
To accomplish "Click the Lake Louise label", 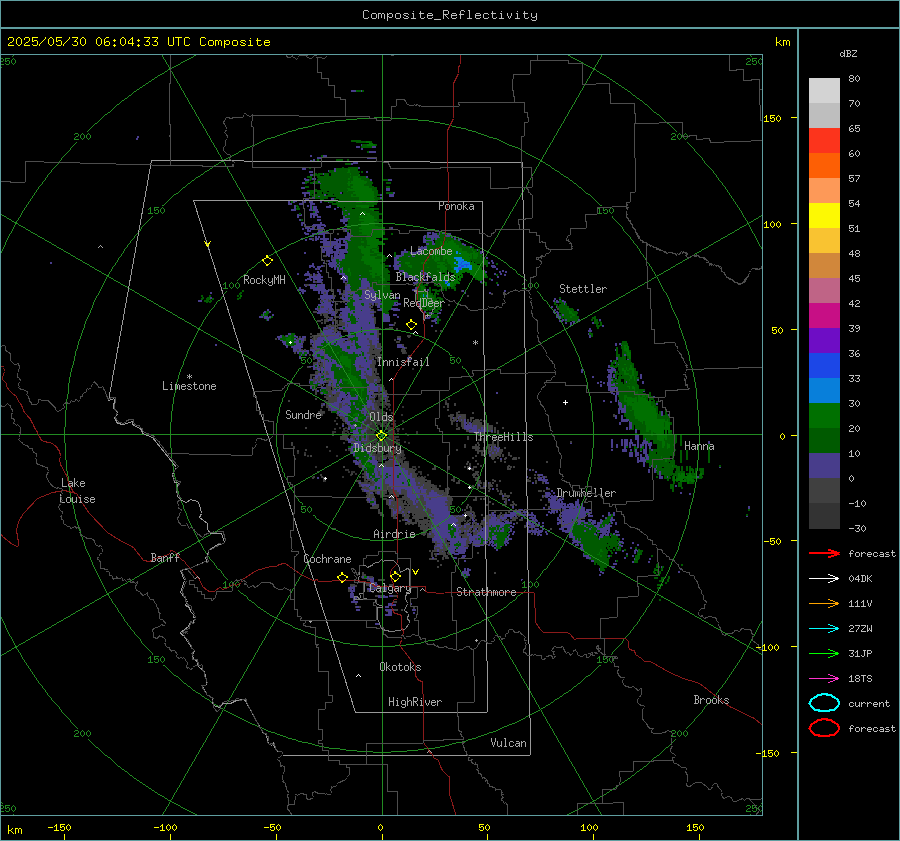I will tap(77, 491).
